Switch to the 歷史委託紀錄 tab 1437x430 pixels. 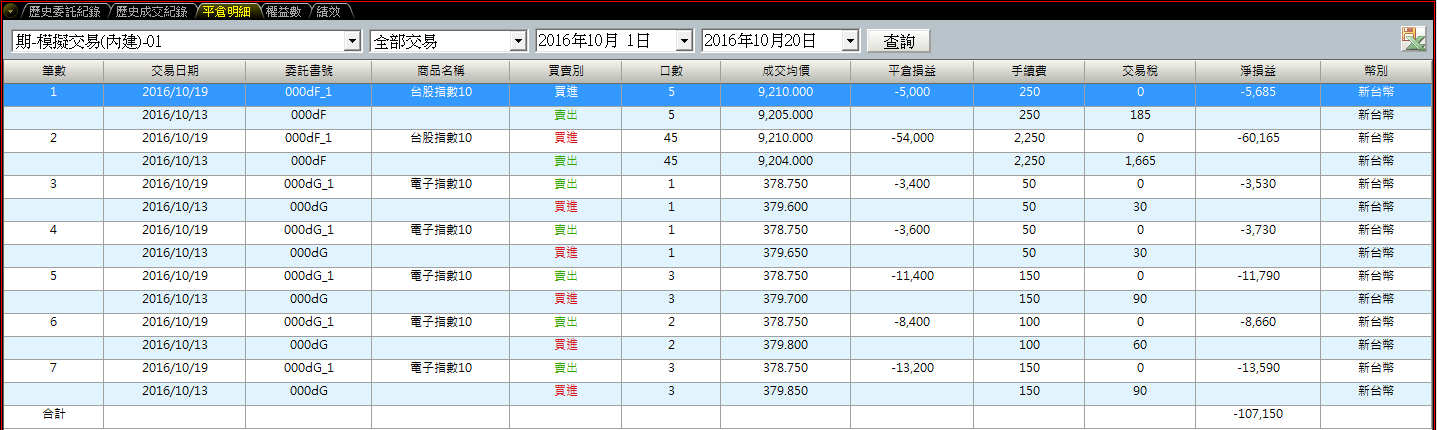[64, 12]
